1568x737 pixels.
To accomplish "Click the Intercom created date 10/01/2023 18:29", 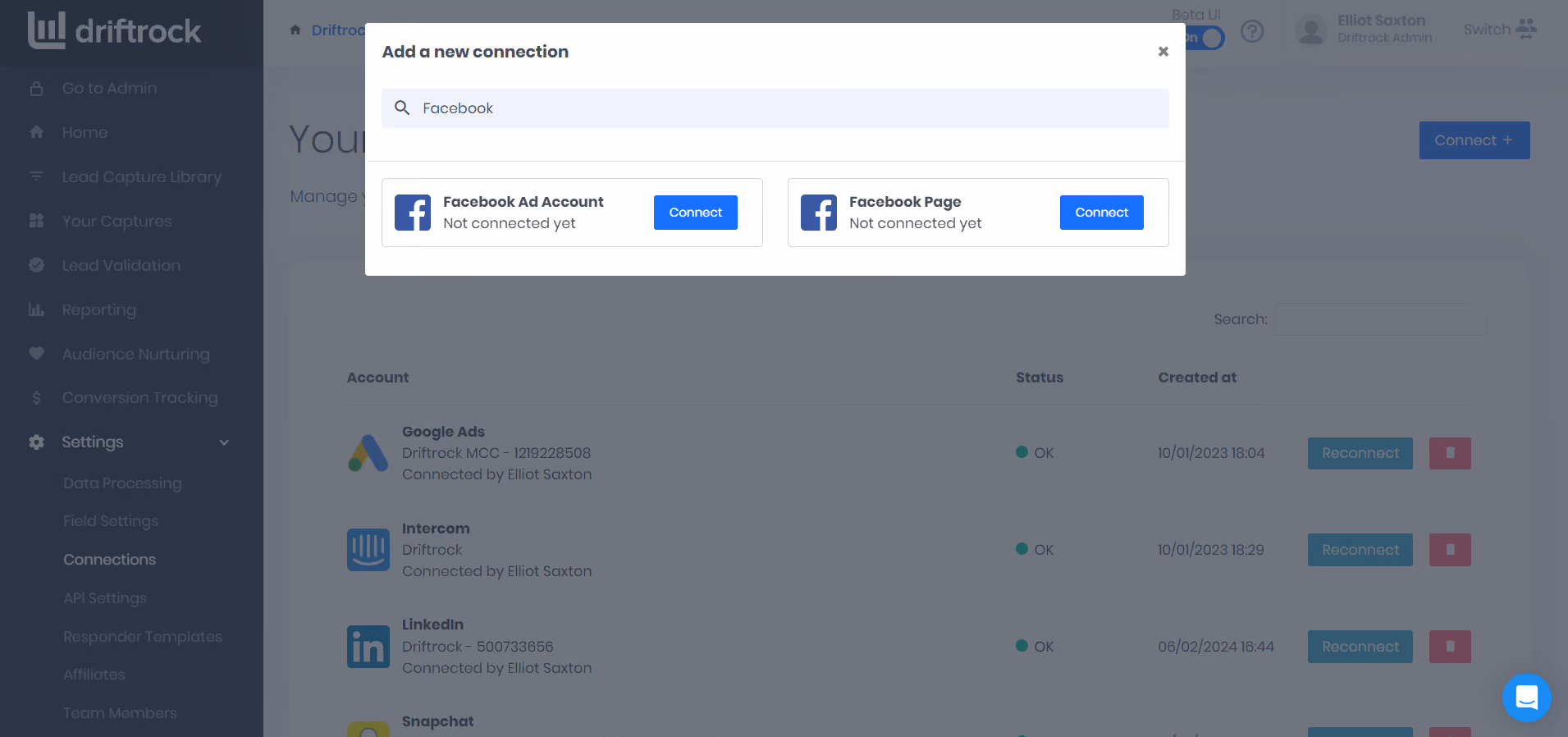I will (x=1211, y=550).
